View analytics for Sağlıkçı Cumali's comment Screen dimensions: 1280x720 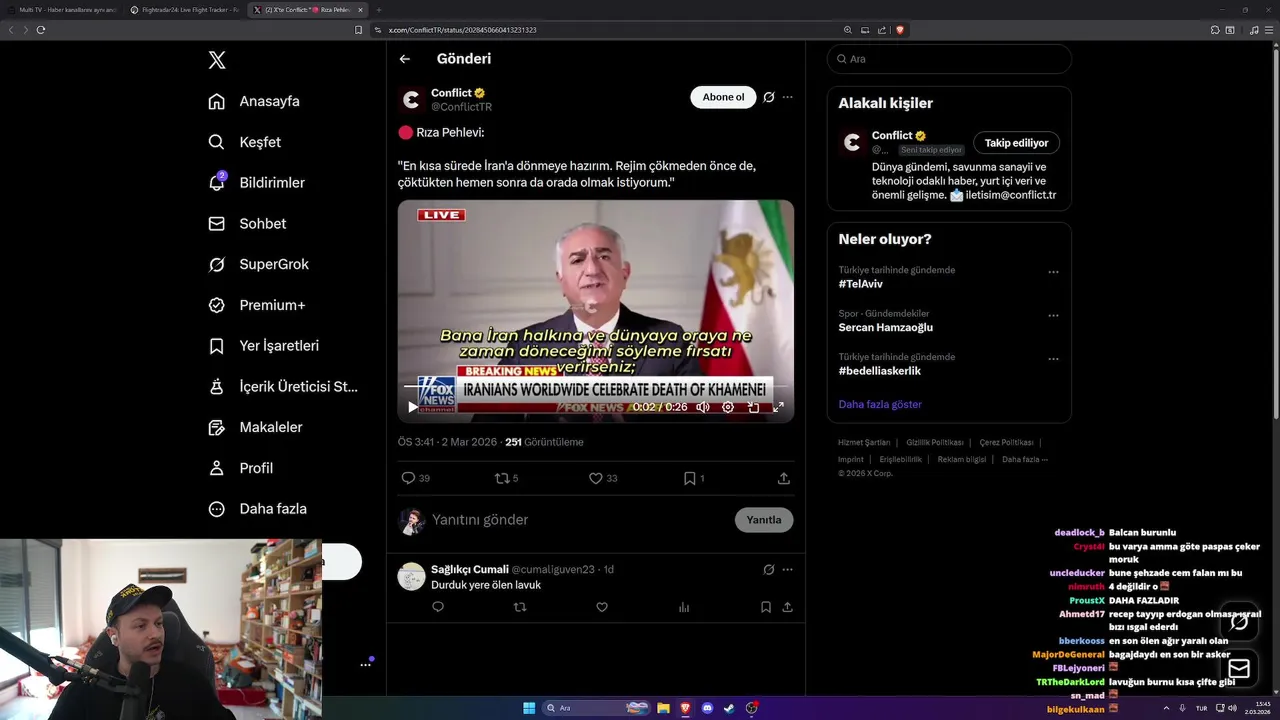tap(684, 607)
